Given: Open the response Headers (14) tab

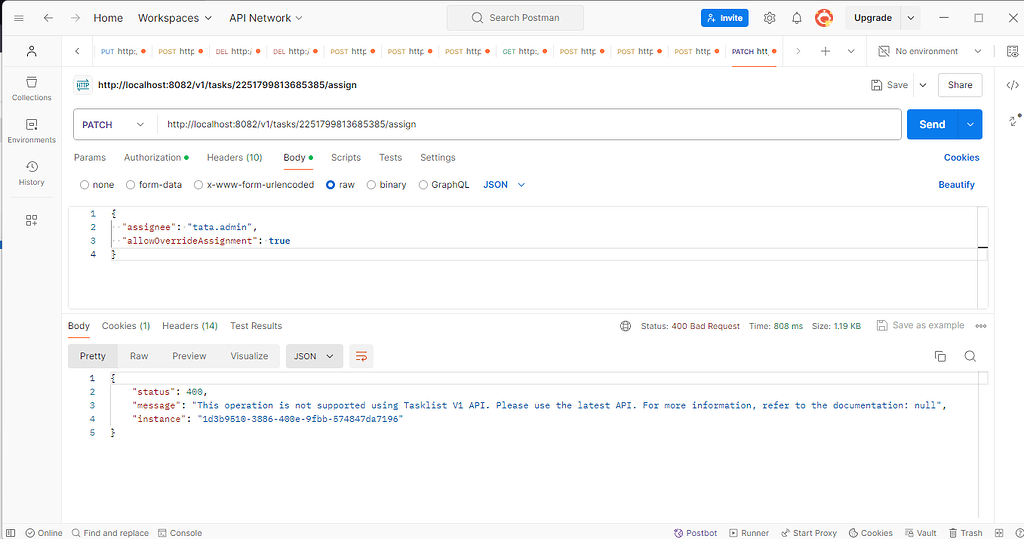Looking at the screenshot, I should 190,326.
